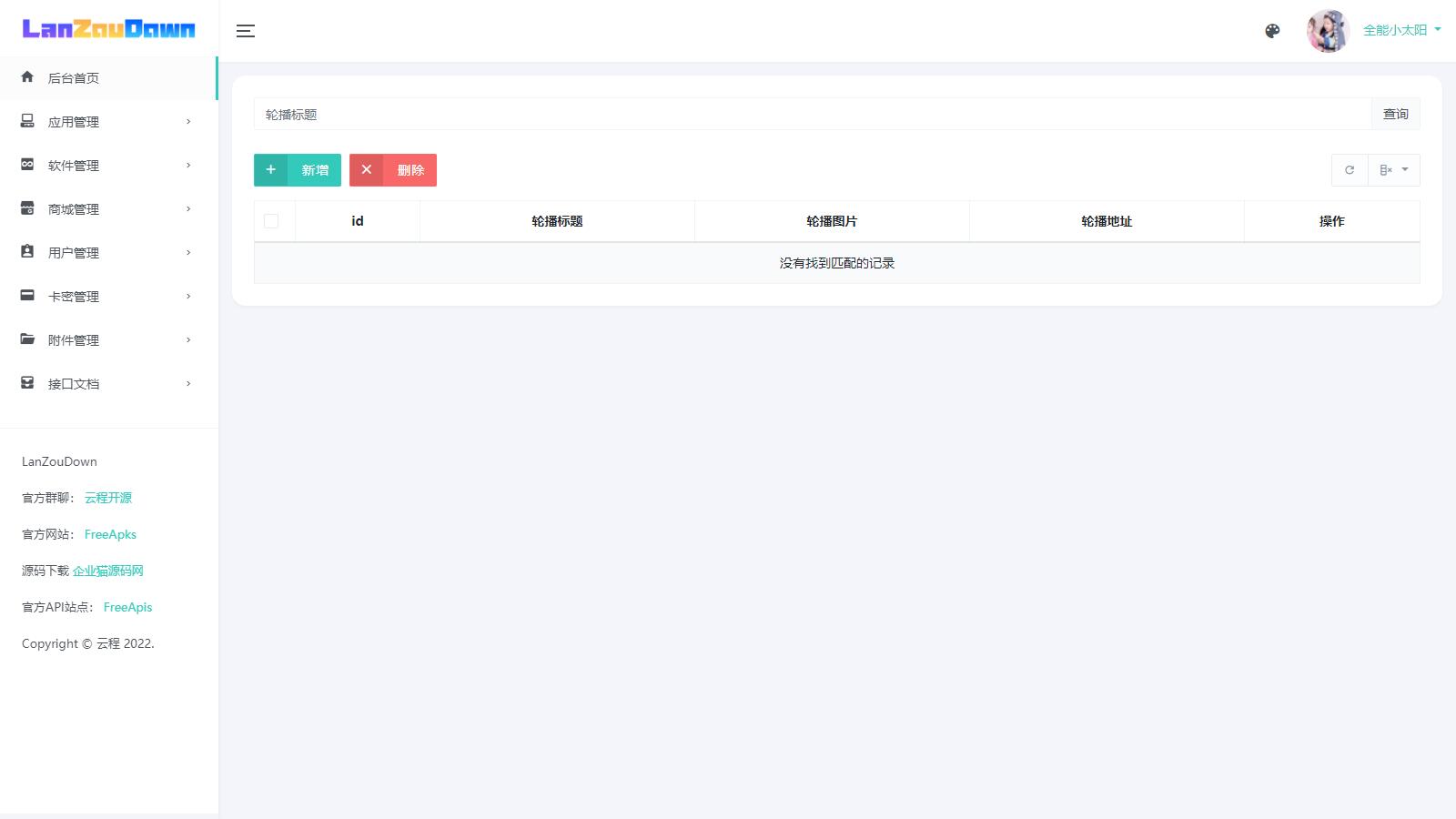This screenshot has width=1456, height=819.
Task: Click the LanZouDown footer text
Action: coord(59,461)
